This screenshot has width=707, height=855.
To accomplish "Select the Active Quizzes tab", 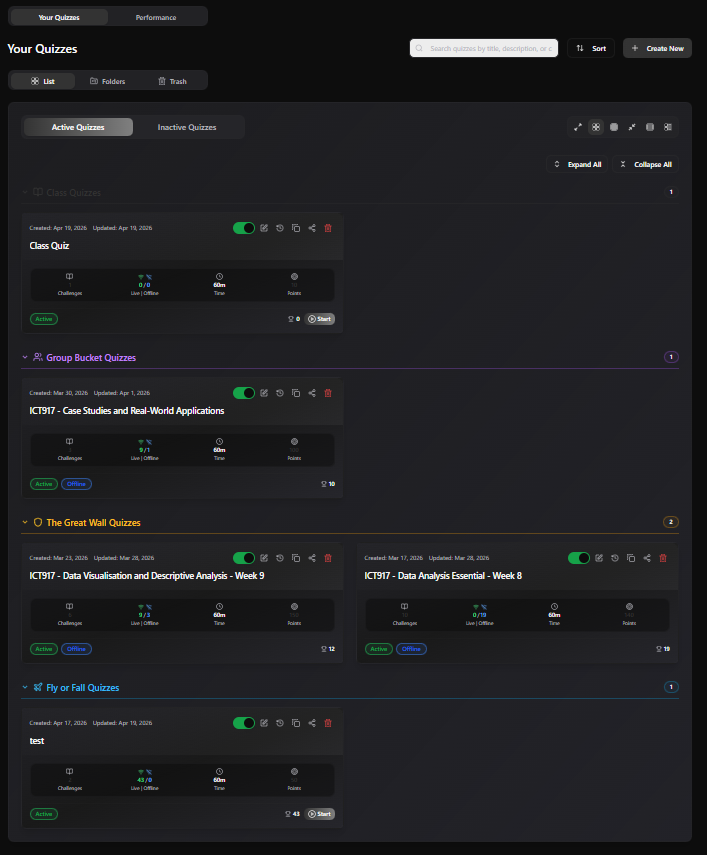I will coord(78,127).
